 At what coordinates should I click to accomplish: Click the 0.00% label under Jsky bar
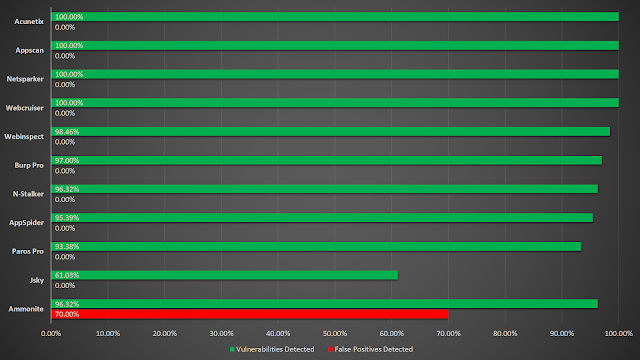65,286
